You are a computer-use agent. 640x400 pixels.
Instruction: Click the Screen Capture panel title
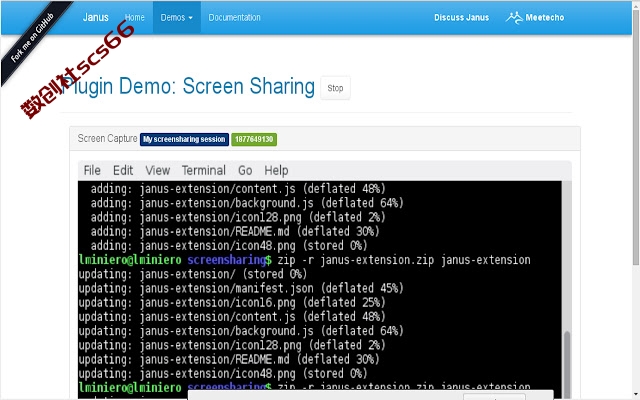click(x=107, y=139)
